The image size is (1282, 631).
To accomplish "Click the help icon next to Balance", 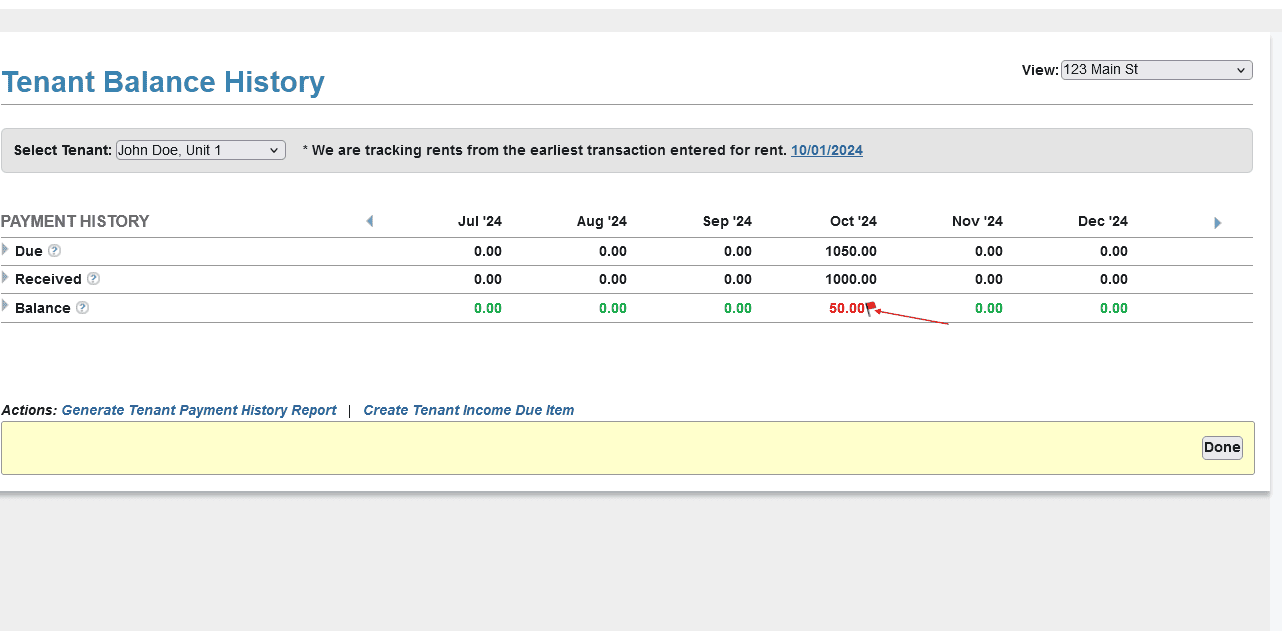I will pyautogui.click(x=83, y=308).
